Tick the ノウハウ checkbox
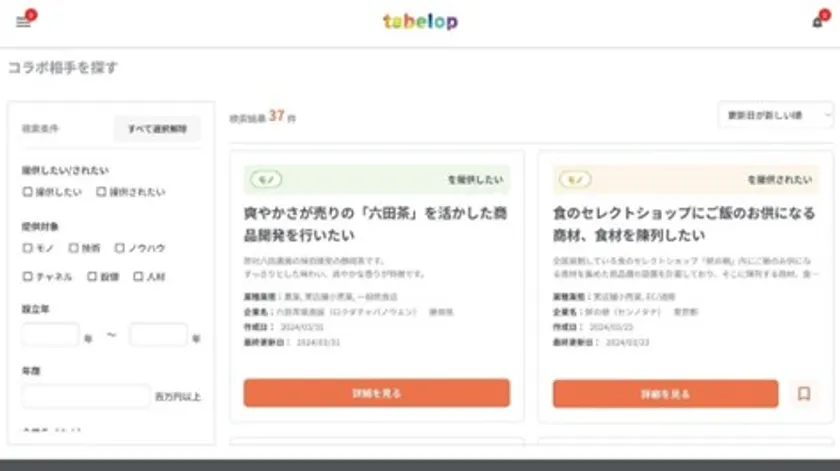The image size is (840, 471). 120,248
